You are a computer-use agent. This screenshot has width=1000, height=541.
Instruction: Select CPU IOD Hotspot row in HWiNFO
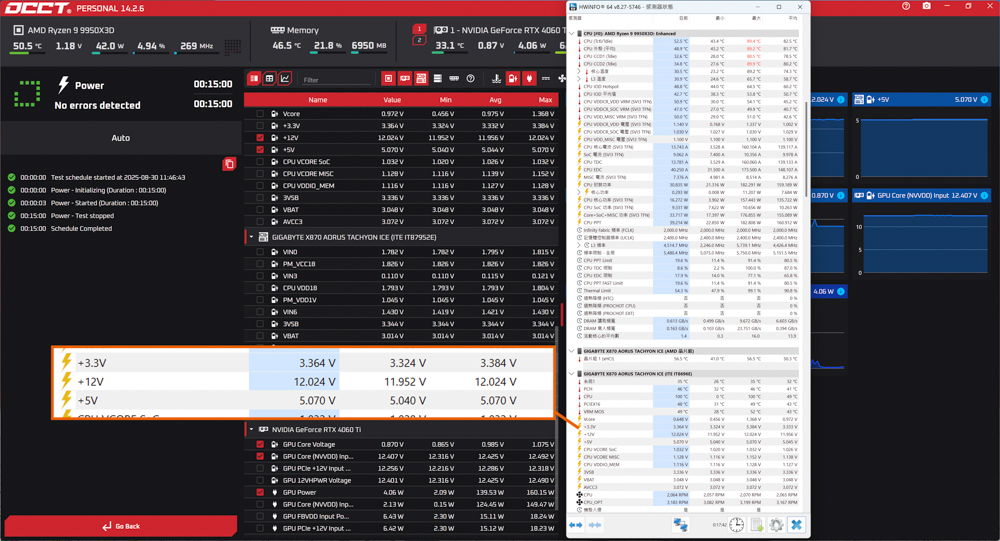tap(688, 86)
